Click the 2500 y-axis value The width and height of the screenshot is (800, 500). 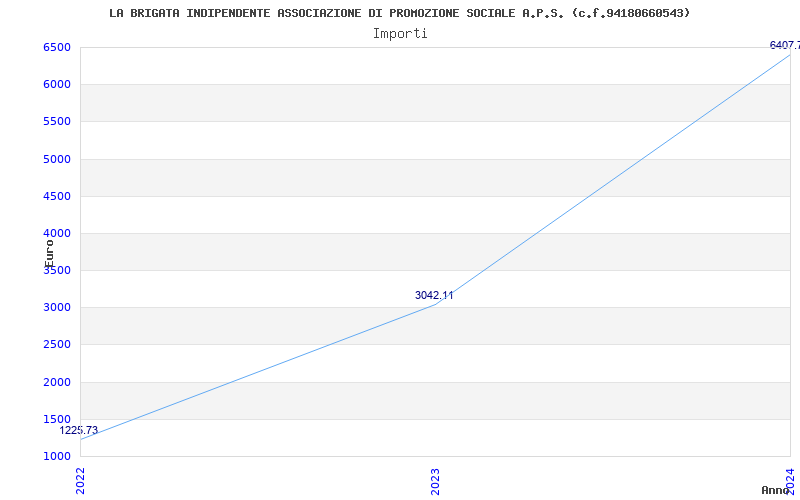click(x=57, y=345)
